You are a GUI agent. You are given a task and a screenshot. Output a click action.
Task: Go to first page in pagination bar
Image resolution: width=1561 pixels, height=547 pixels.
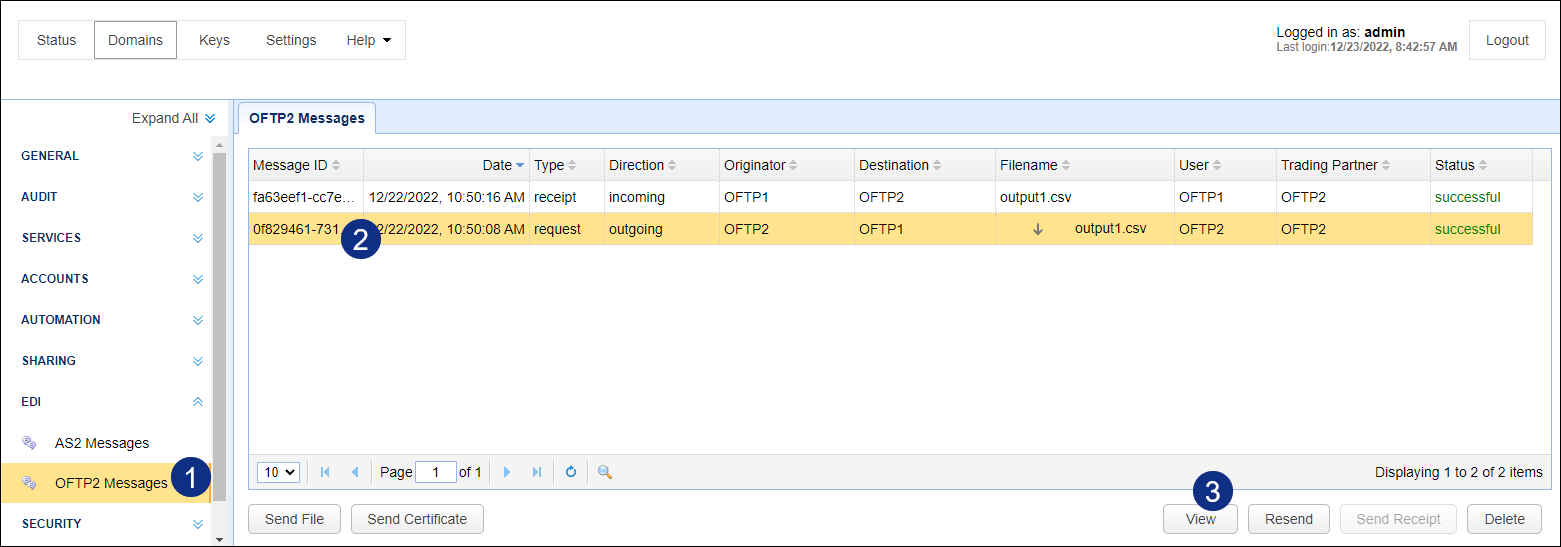(325, 472)
